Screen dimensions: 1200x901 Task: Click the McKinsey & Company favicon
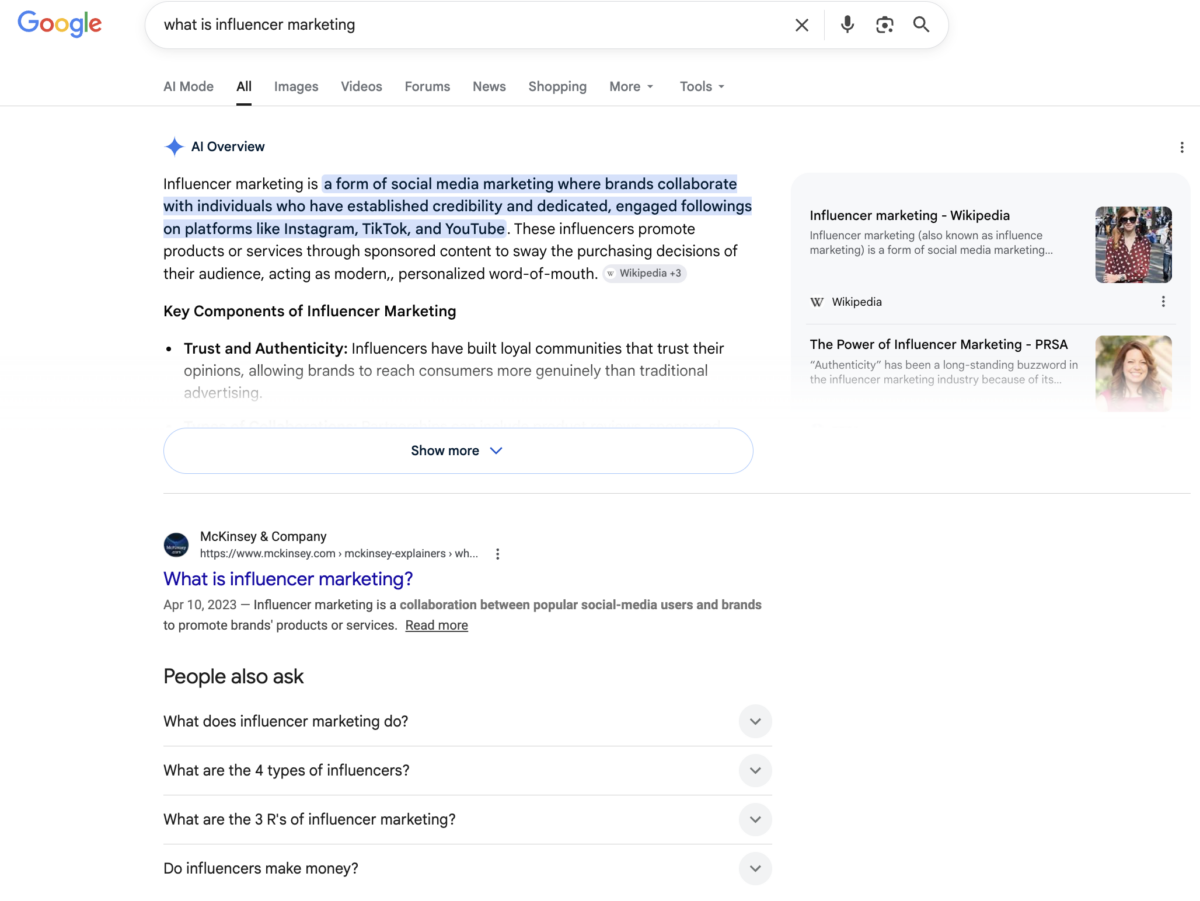tap(176, 545)
